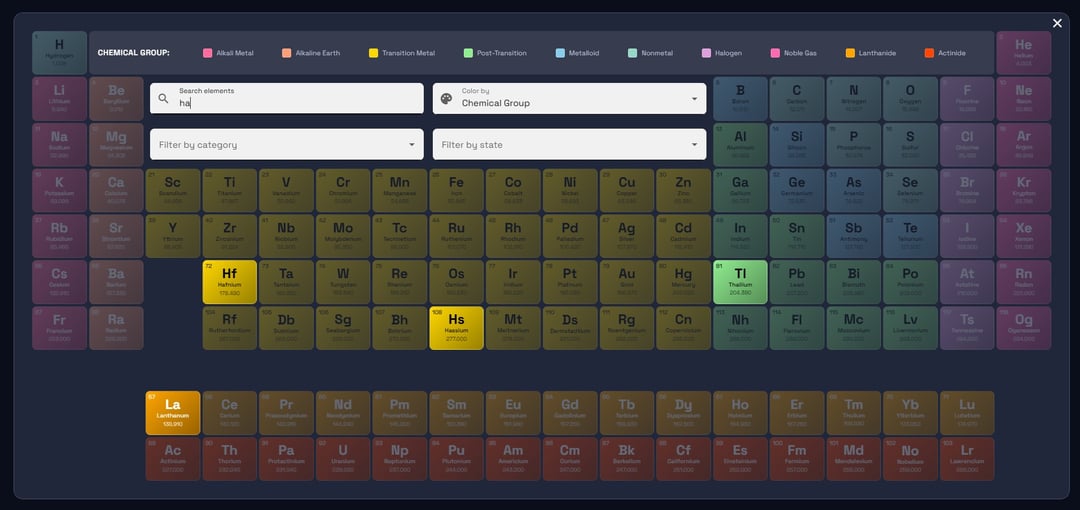Click the Search elements input field

(x=295, y=102)
